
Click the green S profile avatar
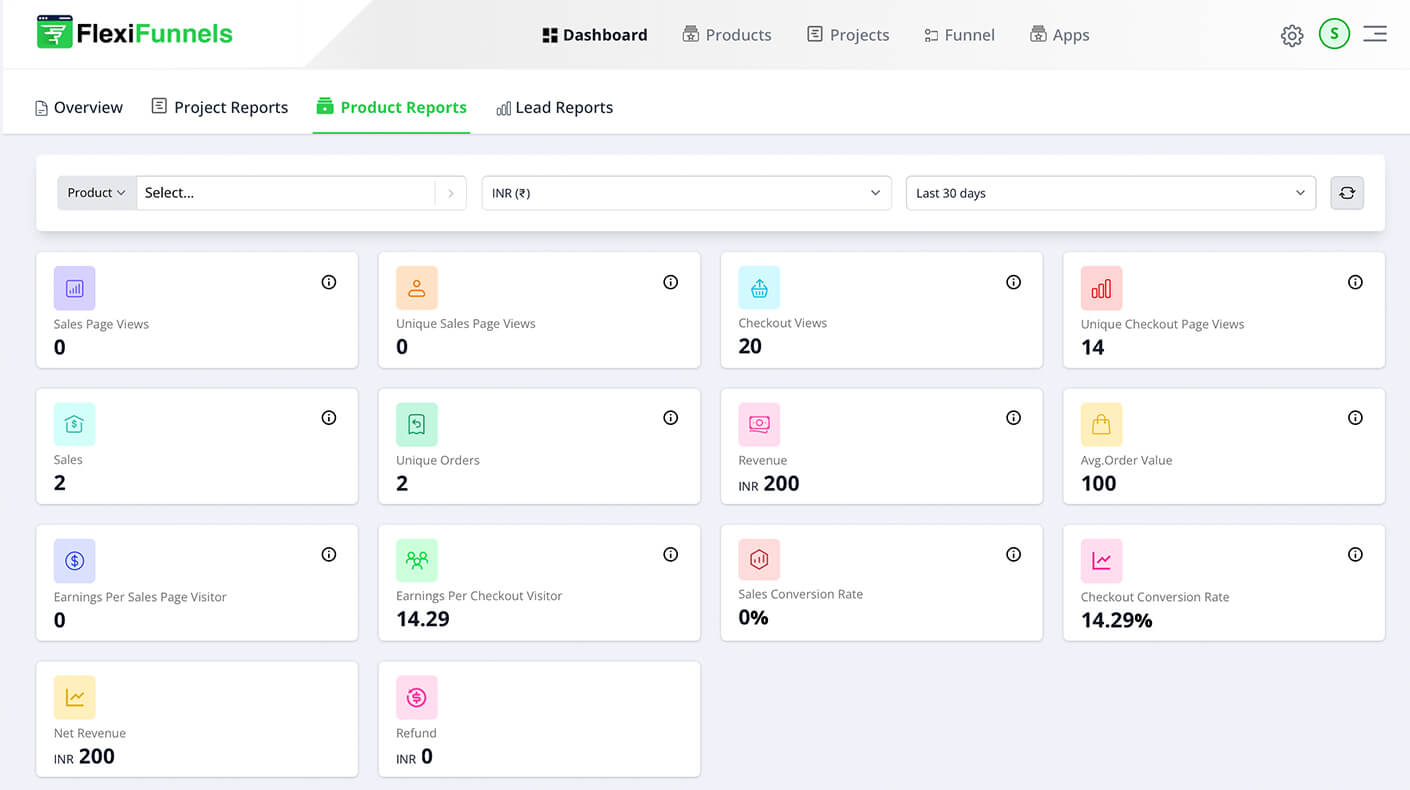coord(1334,34)
